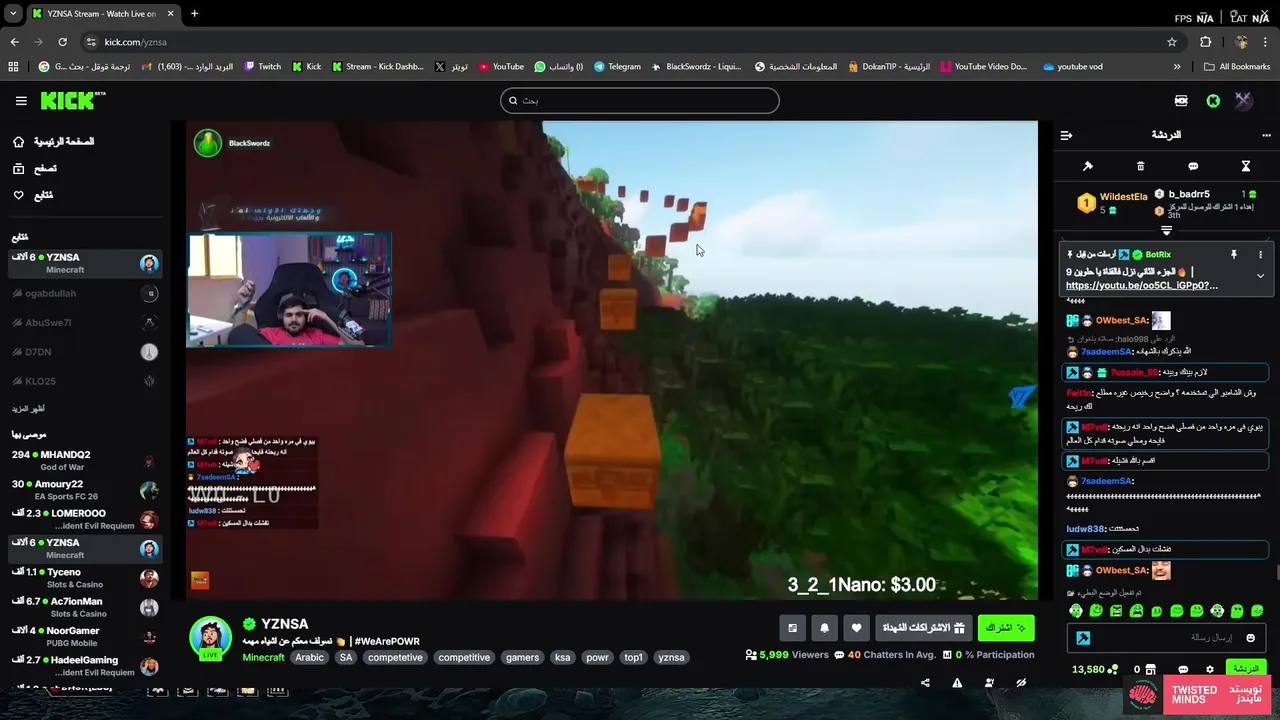Viewport: 1280px width, 720px height.
Task: Click the green اشتراك subscribe button
Action: tap(1005, 628)
